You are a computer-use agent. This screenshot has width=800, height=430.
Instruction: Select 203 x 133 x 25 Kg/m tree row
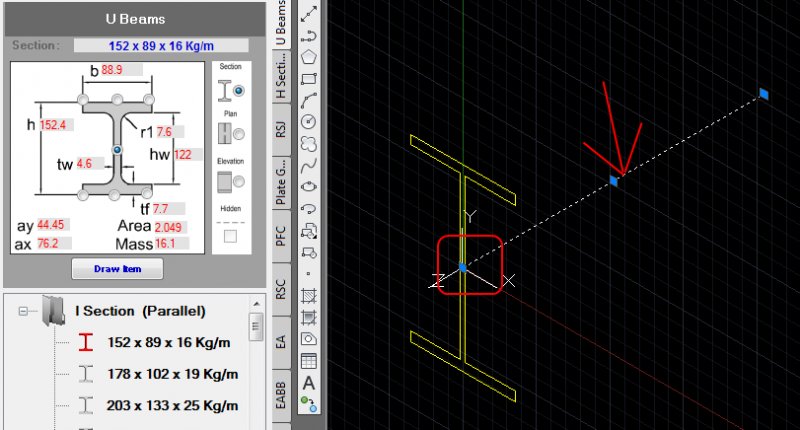pos(172,406)
